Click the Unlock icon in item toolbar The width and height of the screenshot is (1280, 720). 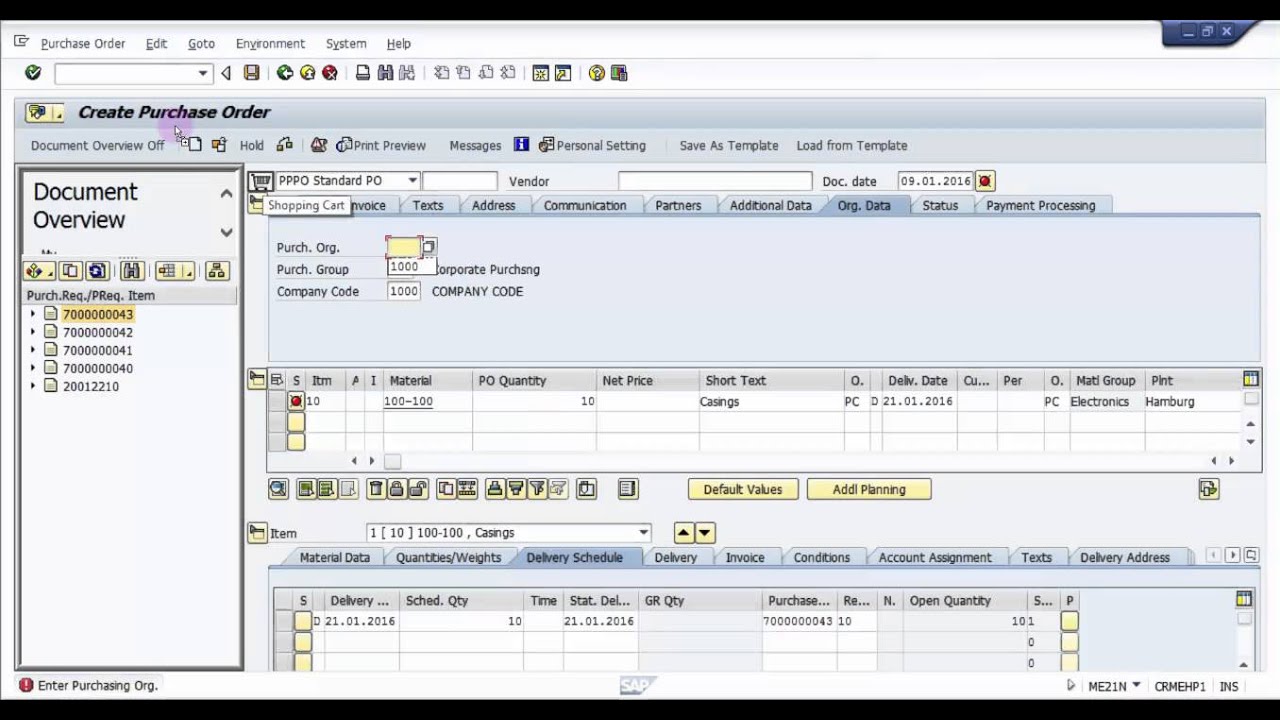(x=418, y=489)
